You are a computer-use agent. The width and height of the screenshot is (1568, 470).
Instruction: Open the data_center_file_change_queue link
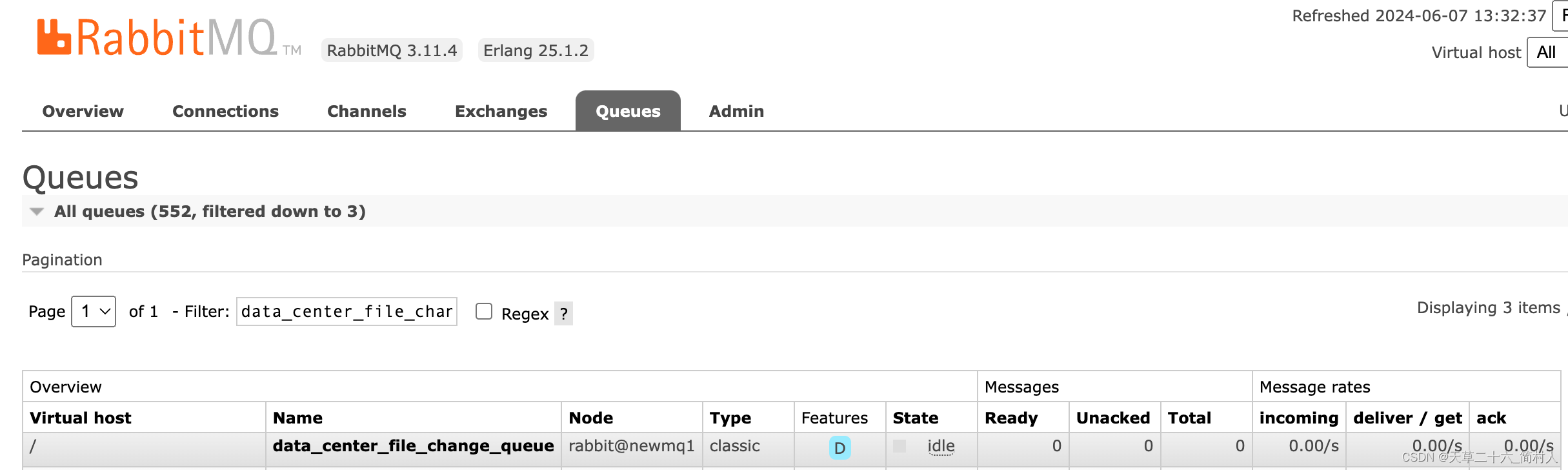413,446
